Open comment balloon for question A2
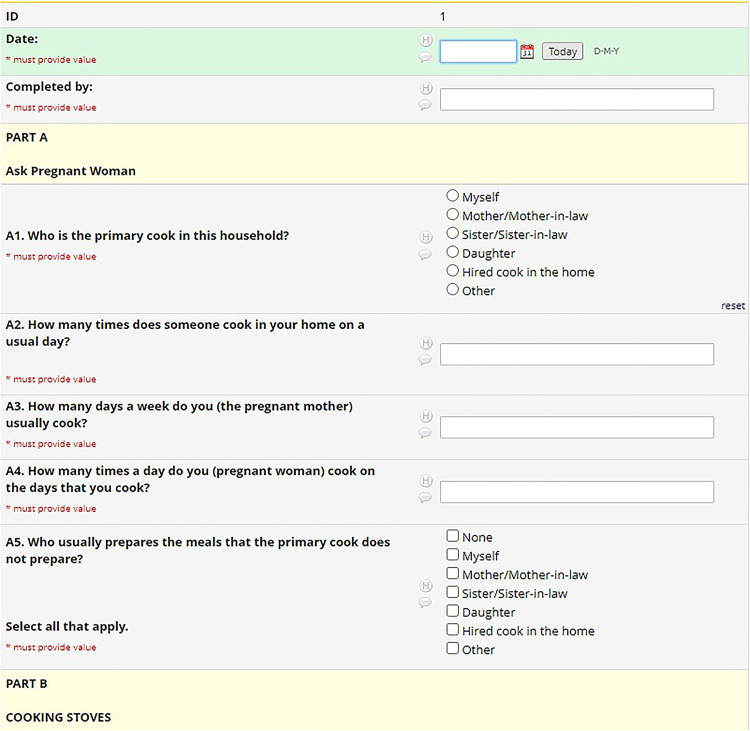The height and width of the screenshot is (731, 750). 425,359
